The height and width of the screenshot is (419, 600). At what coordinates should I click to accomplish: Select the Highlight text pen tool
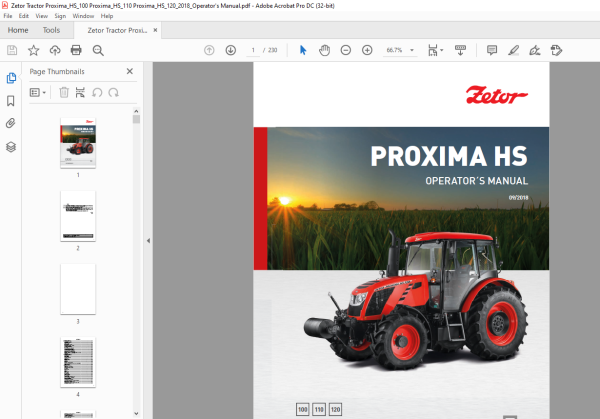[514, 50]
